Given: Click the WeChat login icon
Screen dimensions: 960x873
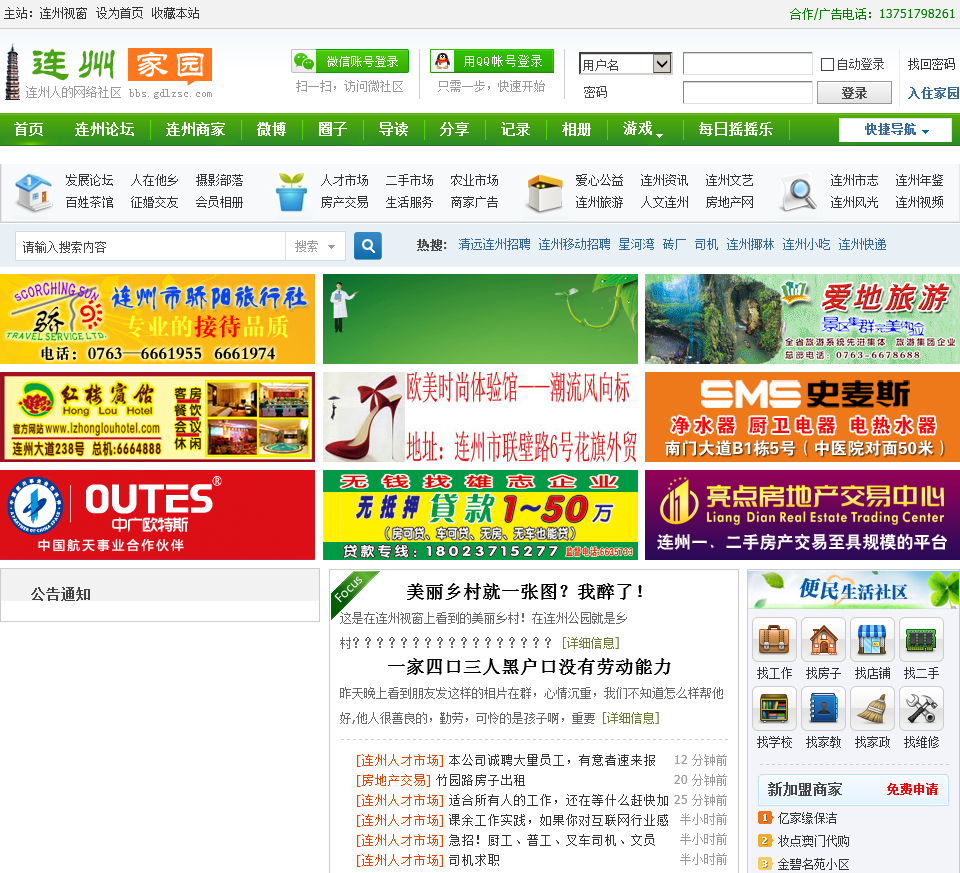Looking at the screenshot, I should 304,61.
